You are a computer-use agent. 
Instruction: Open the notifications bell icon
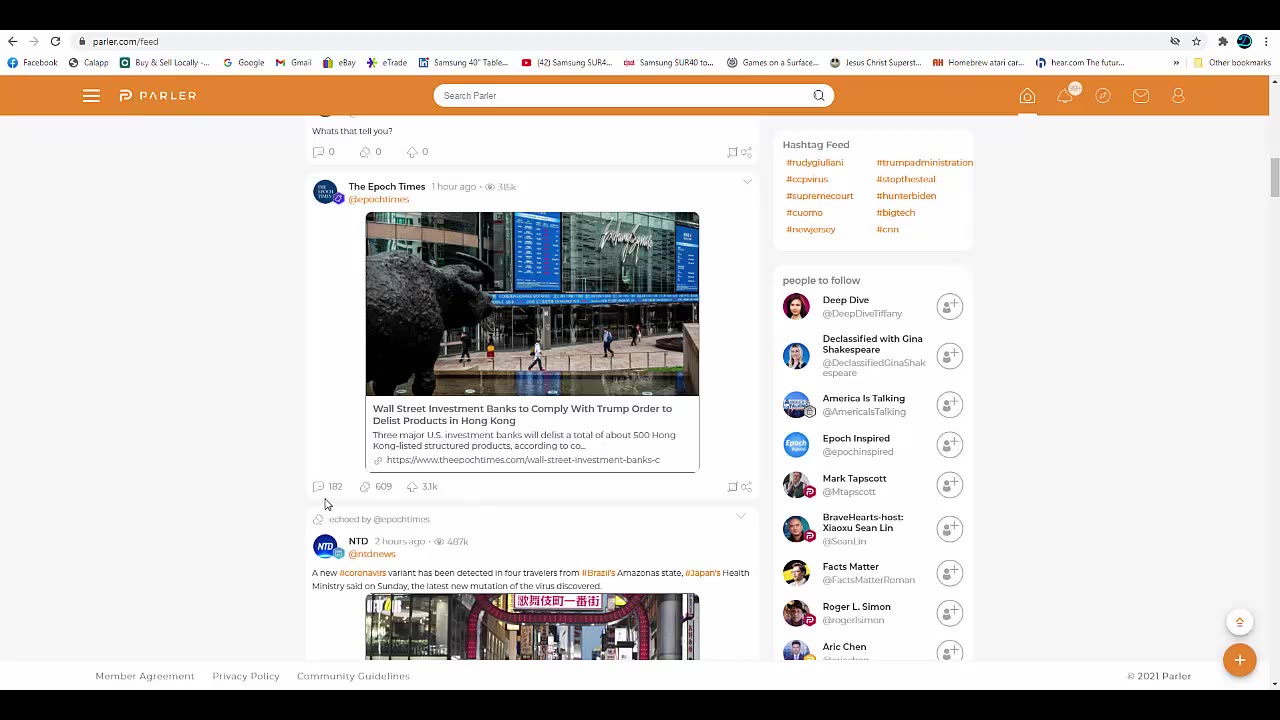pos(1065,96)
